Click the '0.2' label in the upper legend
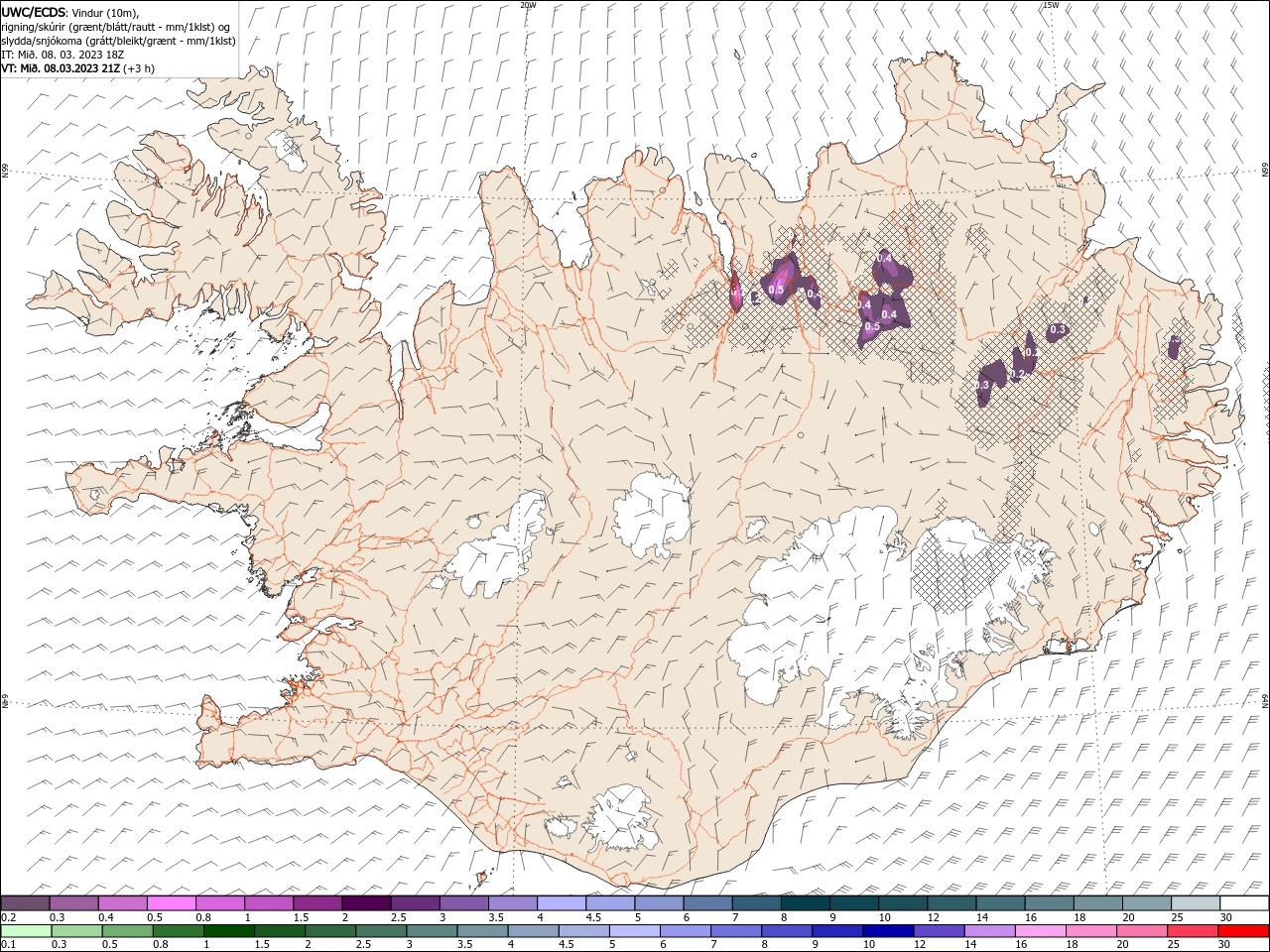Screen dimensions: 1270x952 (x=7, y=917)
